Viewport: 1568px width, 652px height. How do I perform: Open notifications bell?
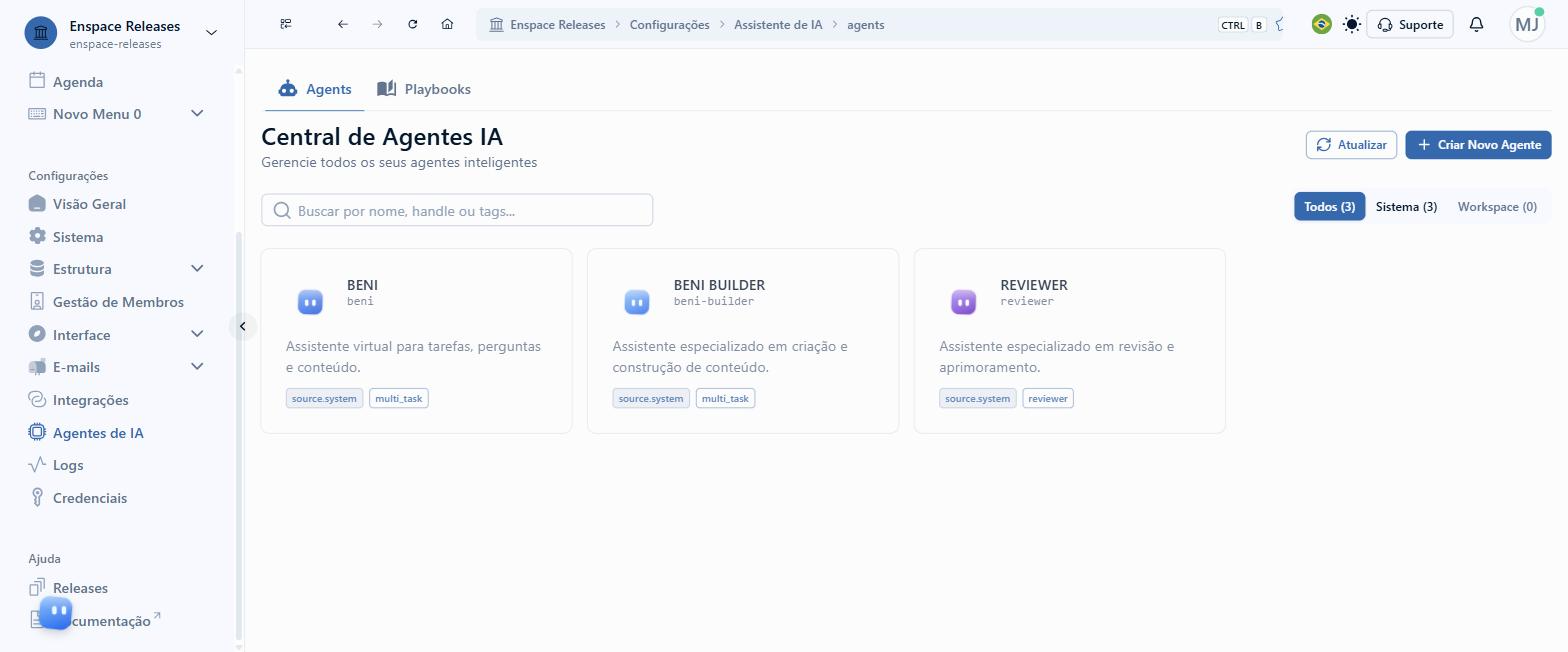[x=1476, y=24]
